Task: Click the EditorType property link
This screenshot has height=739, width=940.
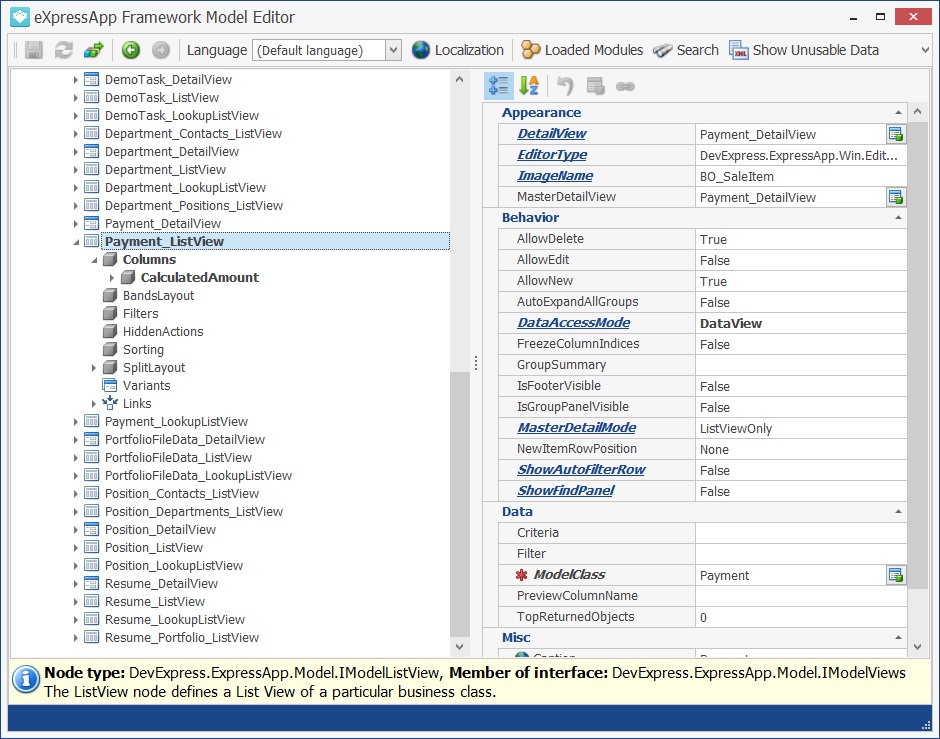Action: (x=552, y=155)
